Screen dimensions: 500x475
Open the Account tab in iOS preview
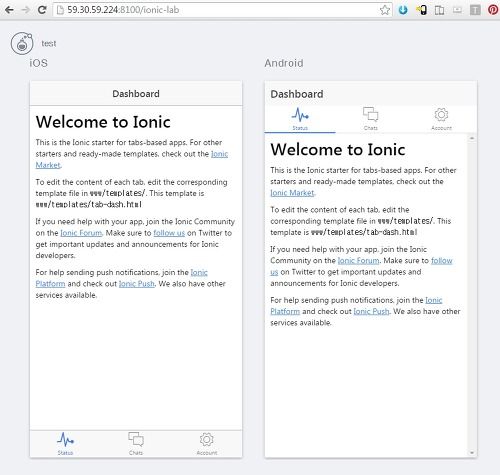coord(207,444)
